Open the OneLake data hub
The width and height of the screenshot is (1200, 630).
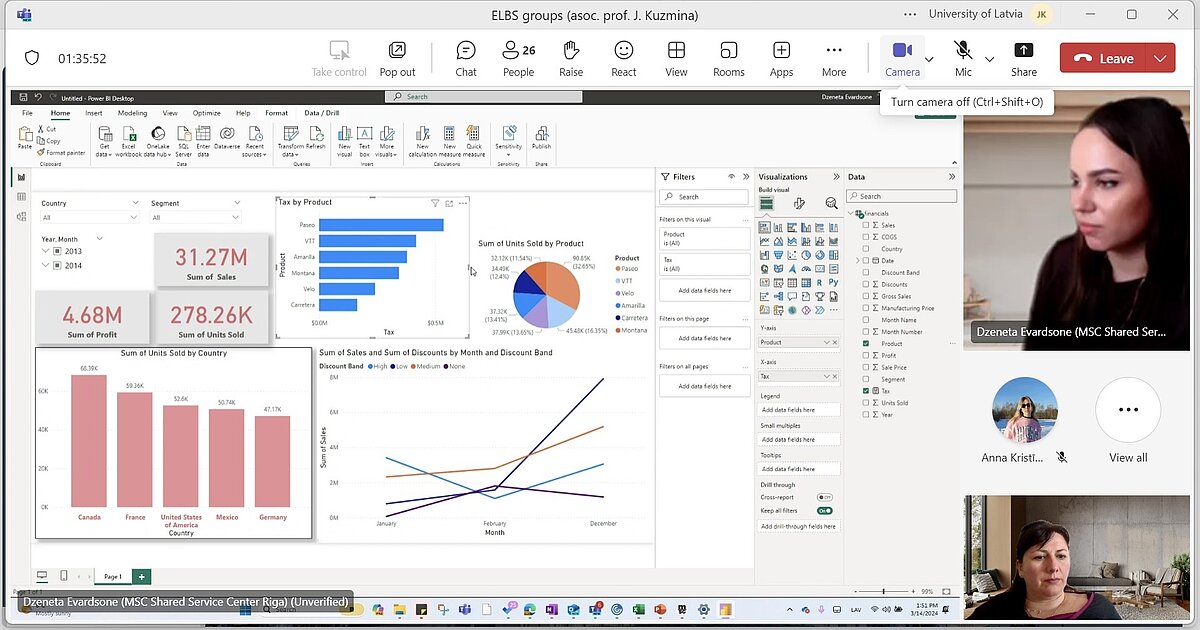[158, 140]
